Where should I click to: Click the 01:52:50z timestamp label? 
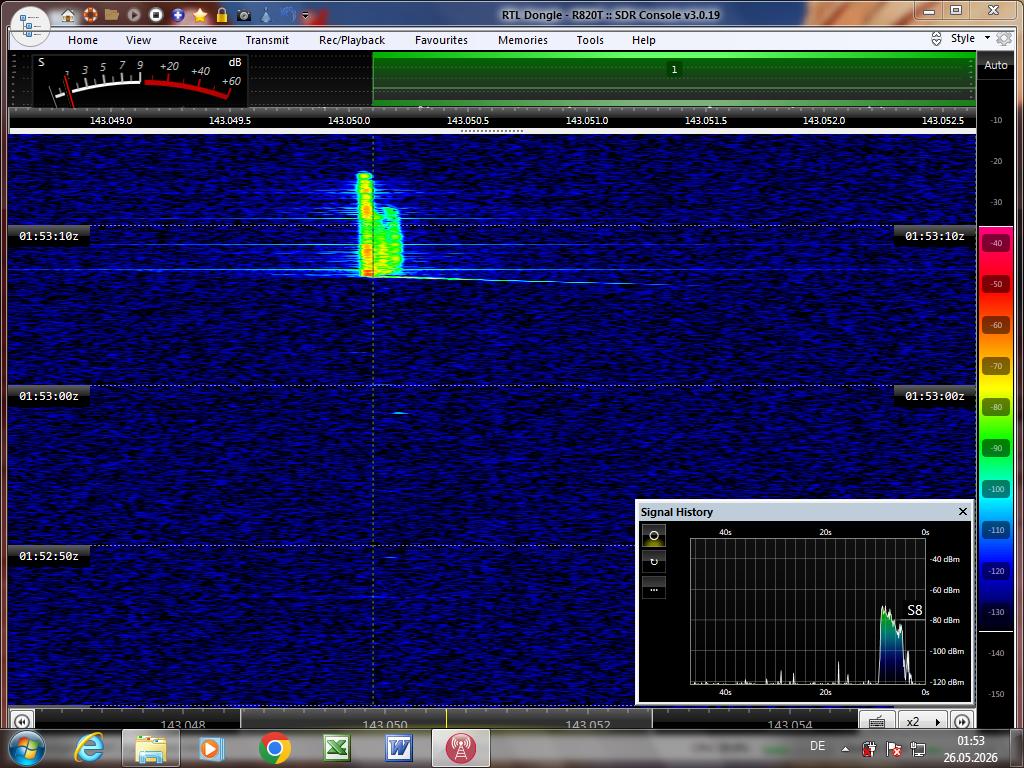49,556
